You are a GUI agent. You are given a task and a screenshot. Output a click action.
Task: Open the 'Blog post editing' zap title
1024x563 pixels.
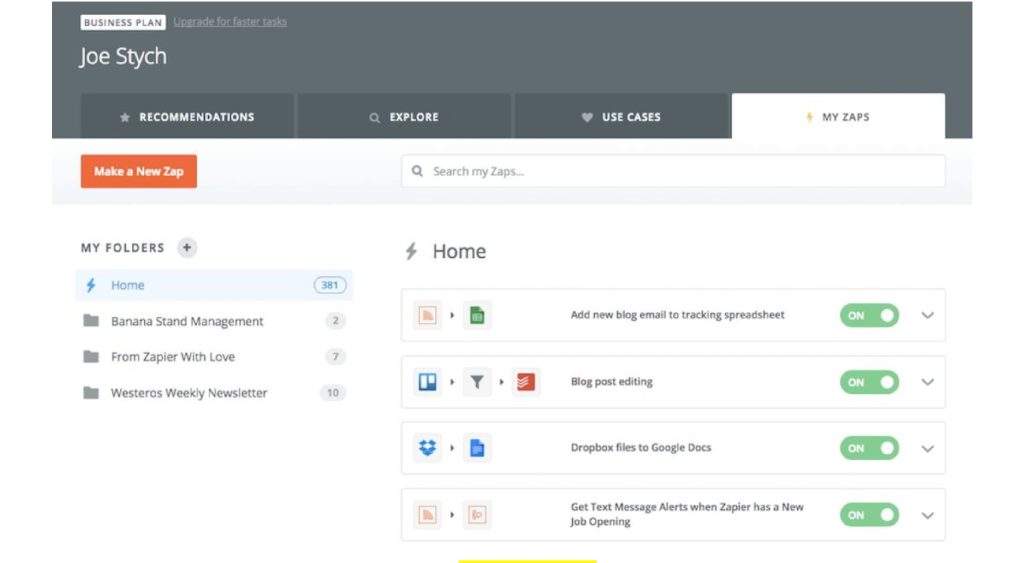click(x=611, y=381)
